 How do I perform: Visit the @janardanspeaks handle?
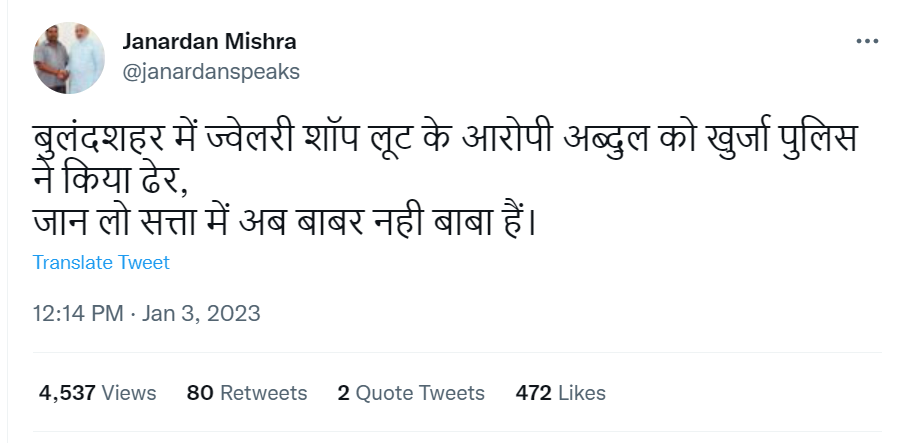coord(211,72)
